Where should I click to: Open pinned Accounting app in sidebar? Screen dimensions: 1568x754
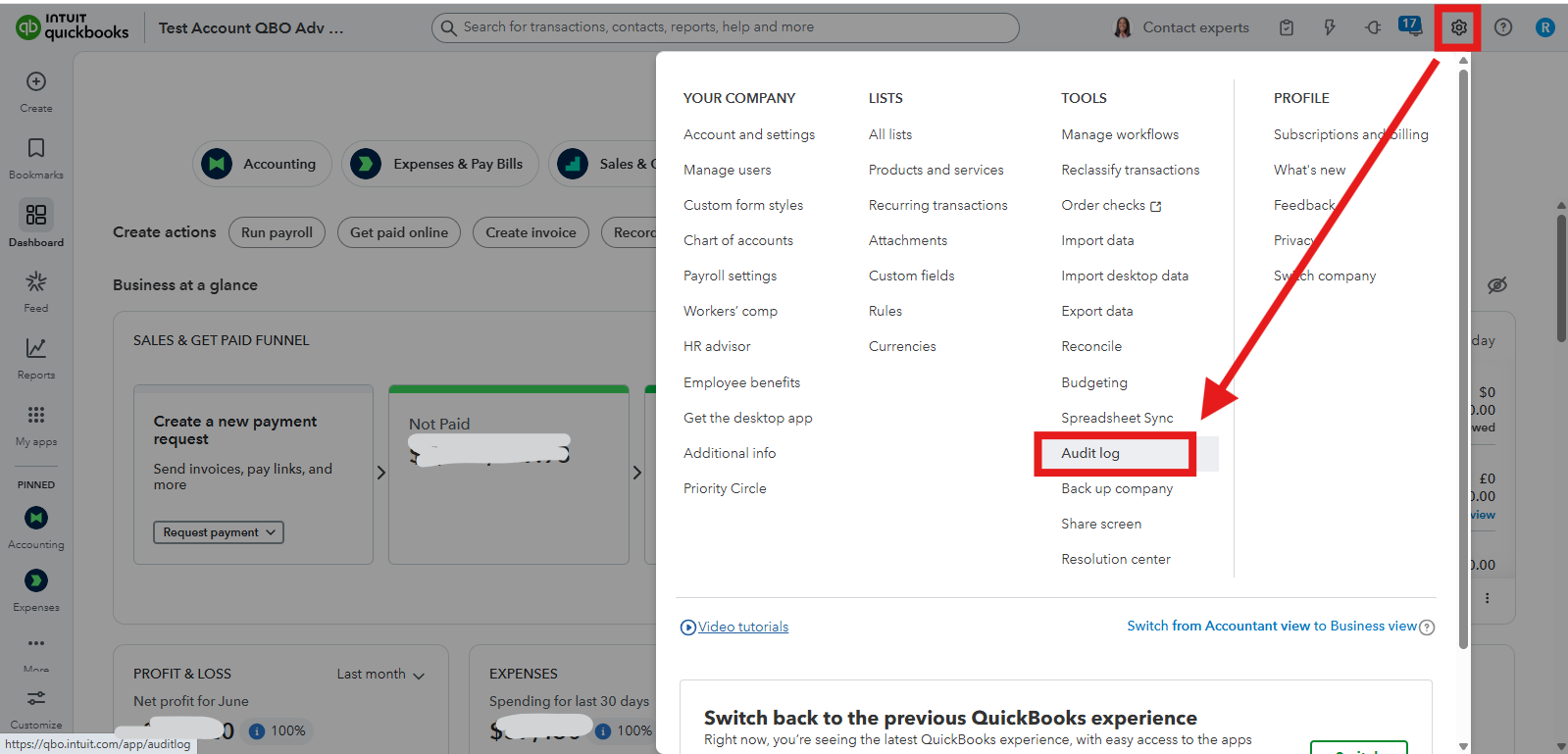click(x=36, y=528)
